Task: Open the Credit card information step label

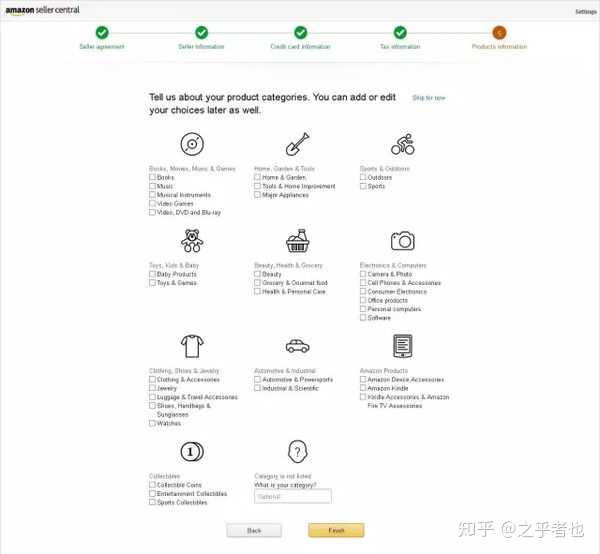Action: pyautogui.click(x=300, y=47)
